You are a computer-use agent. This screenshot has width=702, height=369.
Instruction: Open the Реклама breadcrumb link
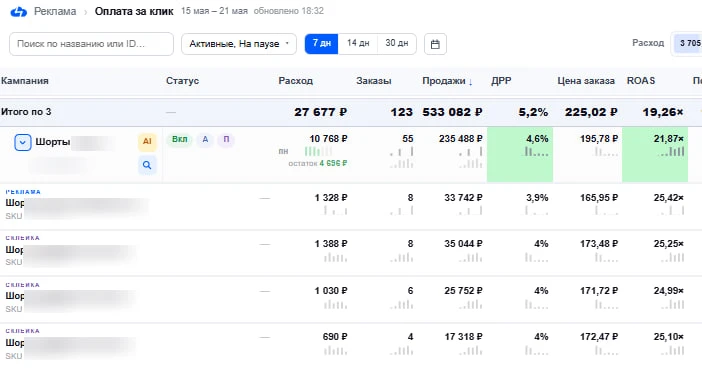coord(55,12)
